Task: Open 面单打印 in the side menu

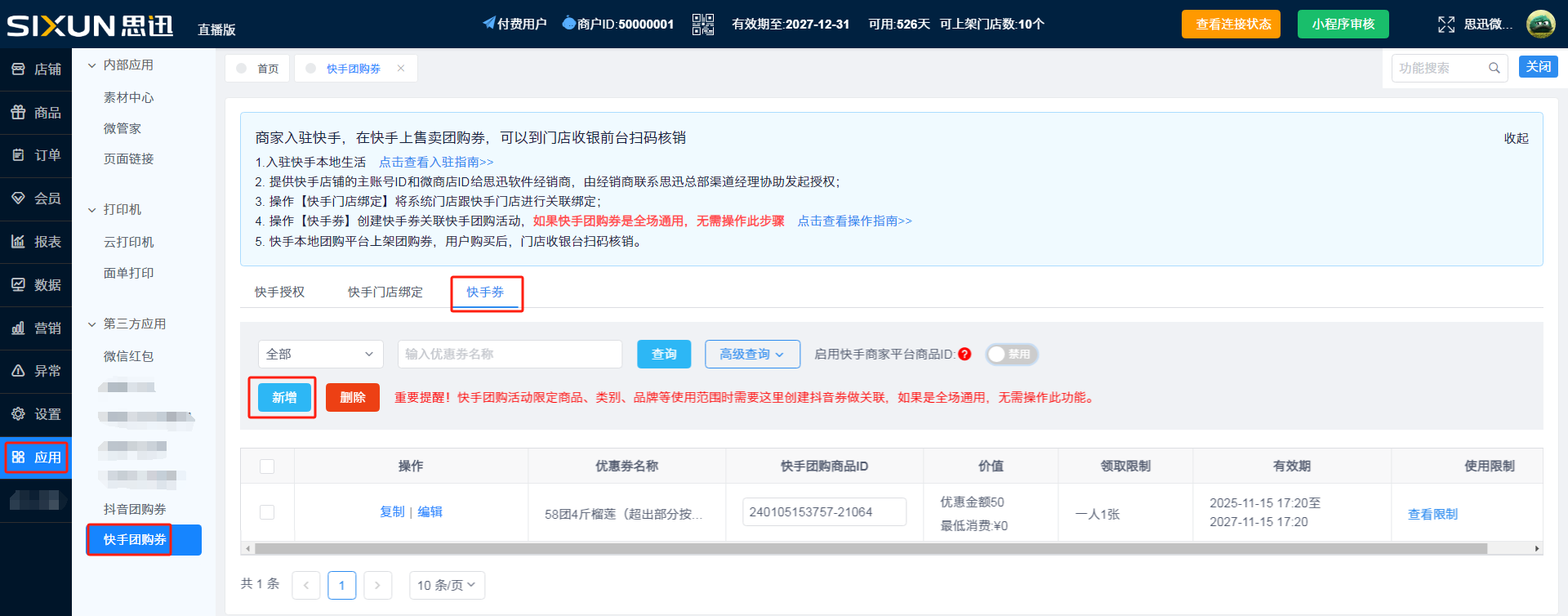Action: pos(129,274)
